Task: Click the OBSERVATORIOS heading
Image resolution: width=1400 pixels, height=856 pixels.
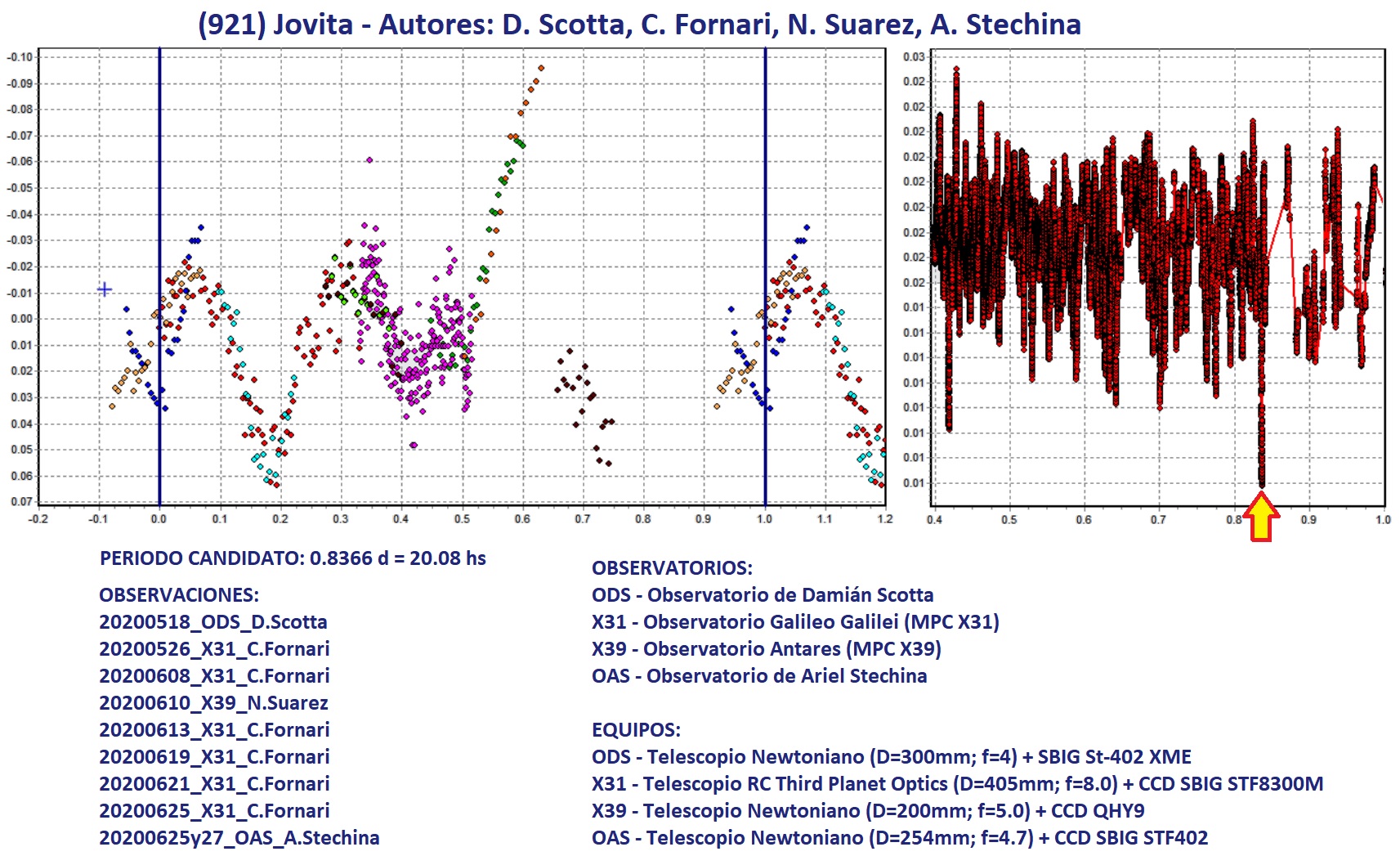Action: coord(672,568)
